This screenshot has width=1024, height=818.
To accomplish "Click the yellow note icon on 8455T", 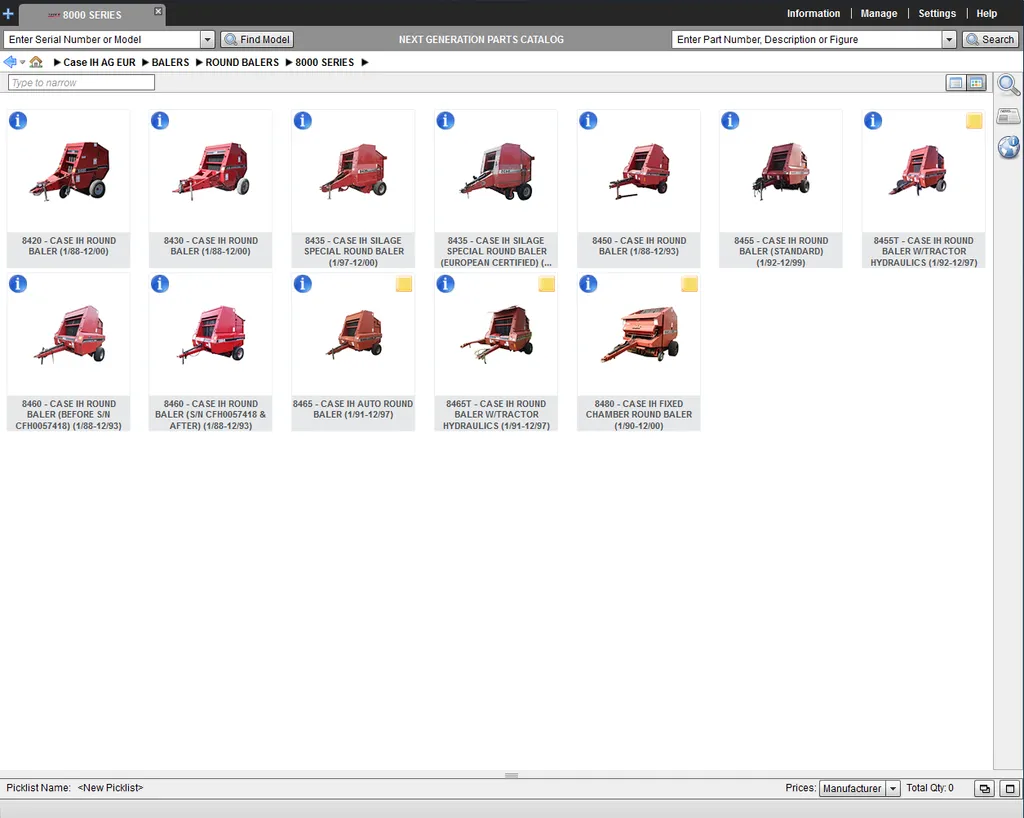I will (x=974, y=121).
